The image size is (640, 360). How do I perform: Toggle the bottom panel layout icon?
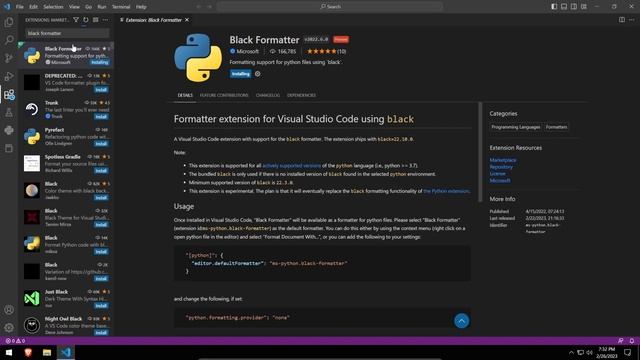coord(564,7)
